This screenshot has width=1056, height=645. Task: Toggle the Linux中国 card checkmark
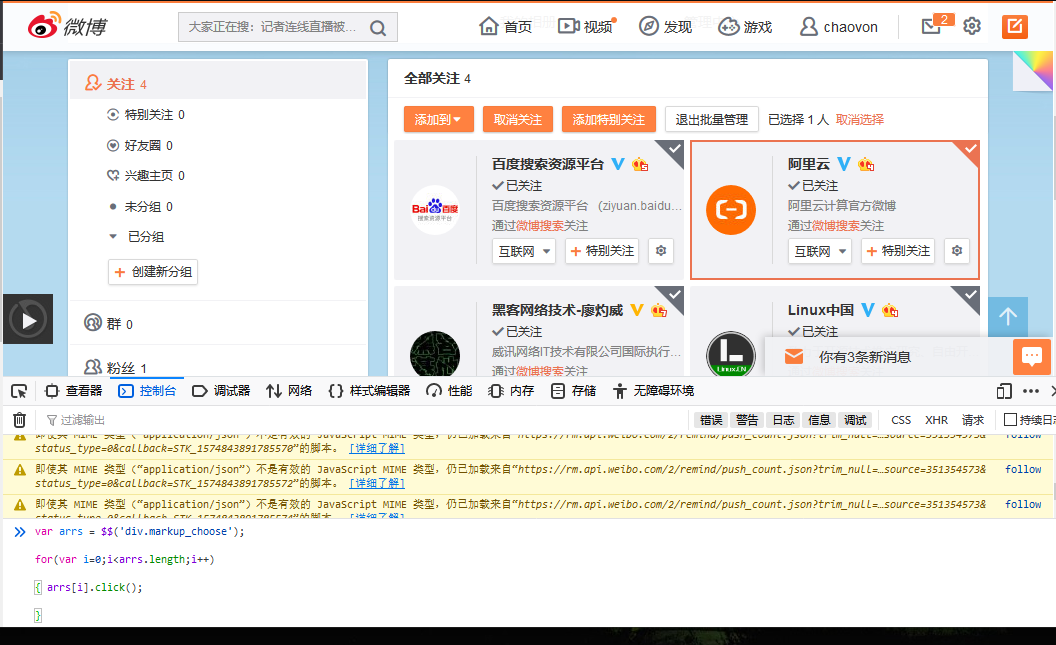coord(970,295)
